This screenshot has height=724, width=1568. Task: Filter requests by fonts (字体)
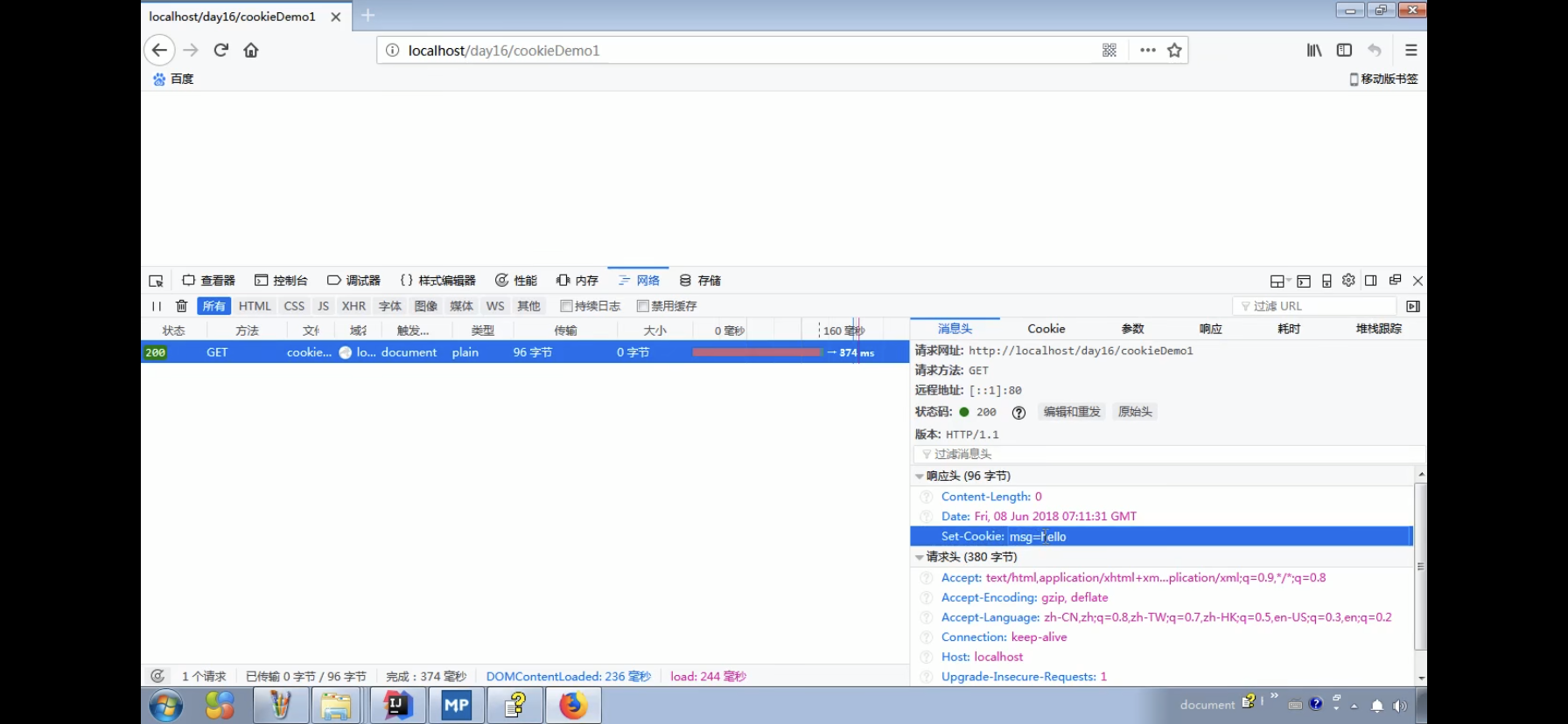pyautogui.click(x=389, y=306)
